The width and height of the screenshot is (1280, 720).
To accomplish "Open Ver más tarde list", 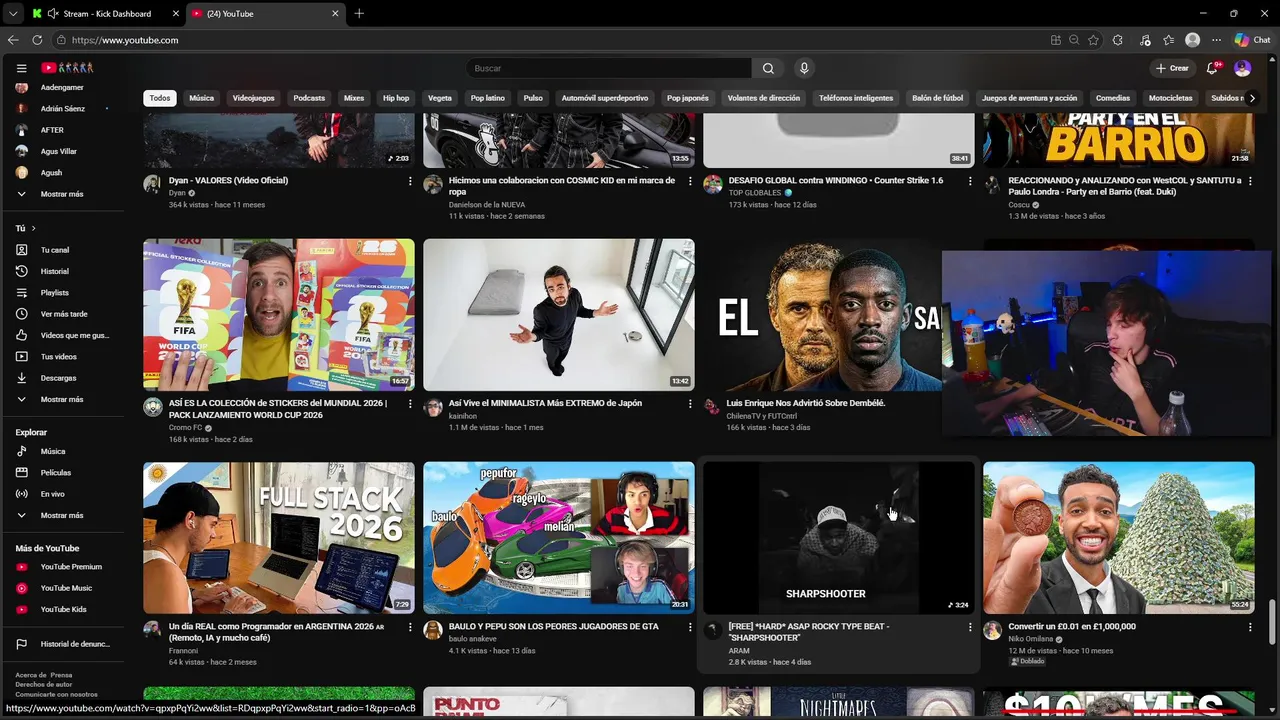I will [62, 314].
